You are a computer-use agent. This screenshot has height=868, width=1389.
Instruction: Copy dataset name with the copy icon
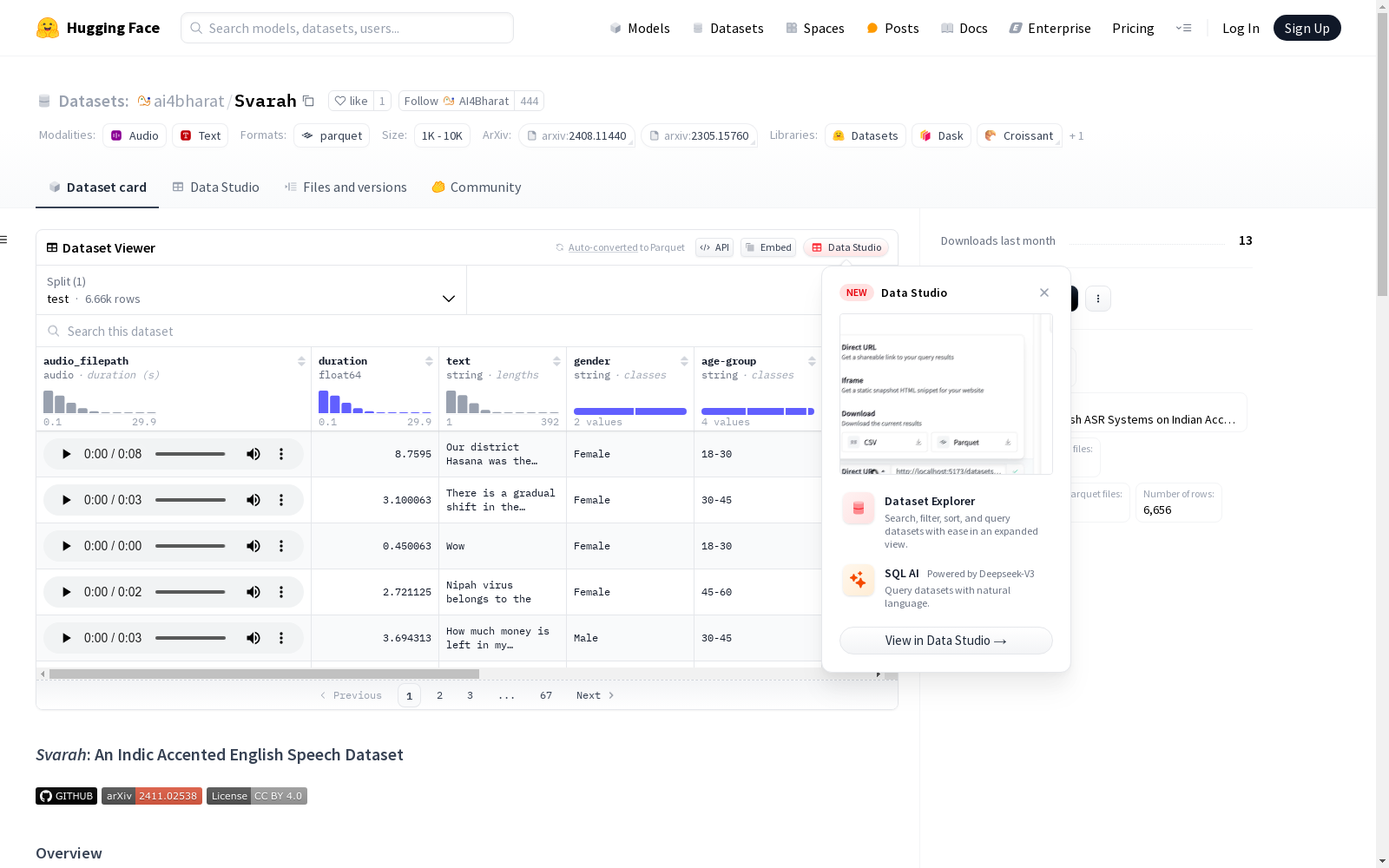pos(308,101)
